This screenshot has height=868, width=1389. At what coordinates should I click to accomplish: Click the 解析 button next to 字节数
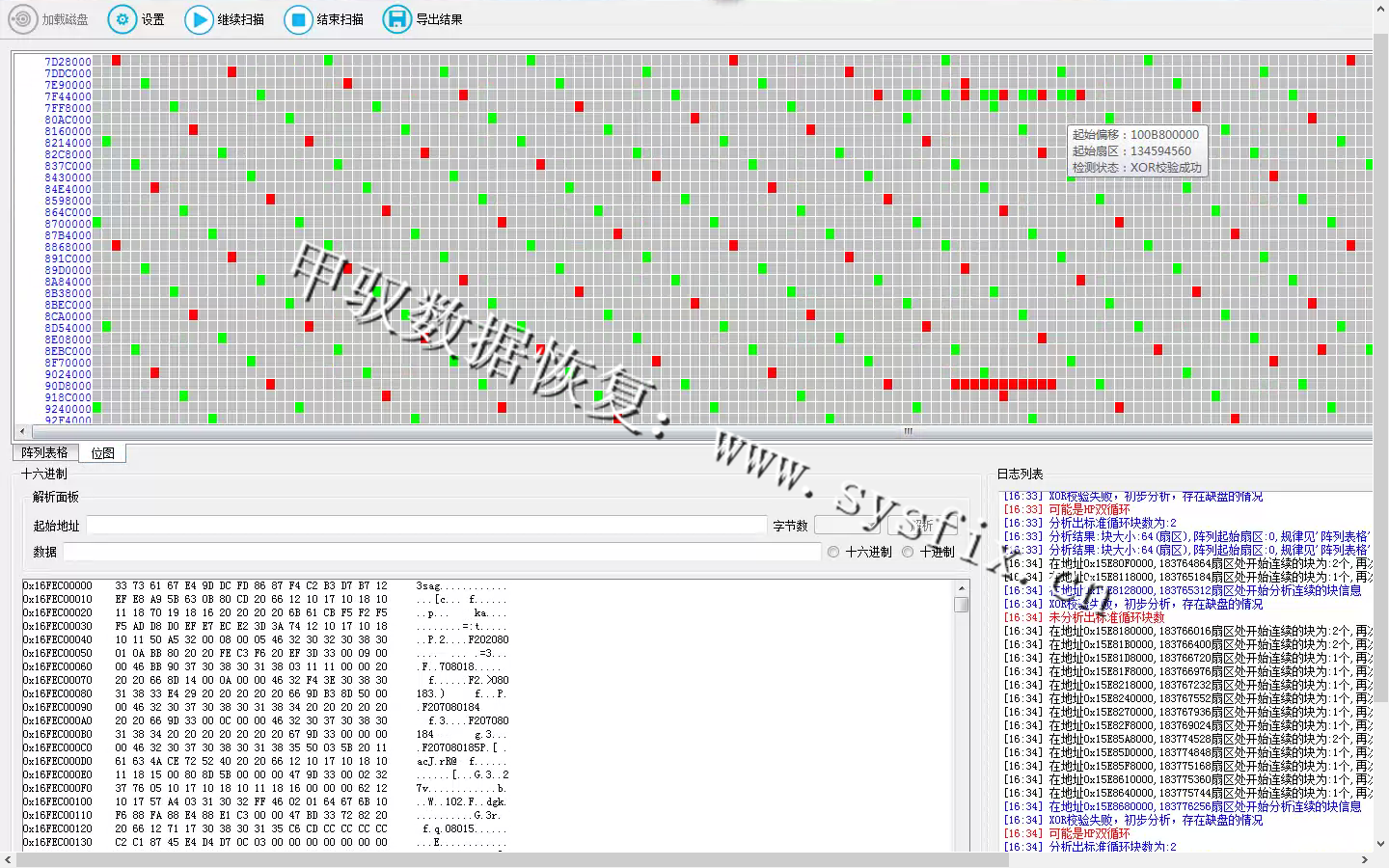[924, 525]
